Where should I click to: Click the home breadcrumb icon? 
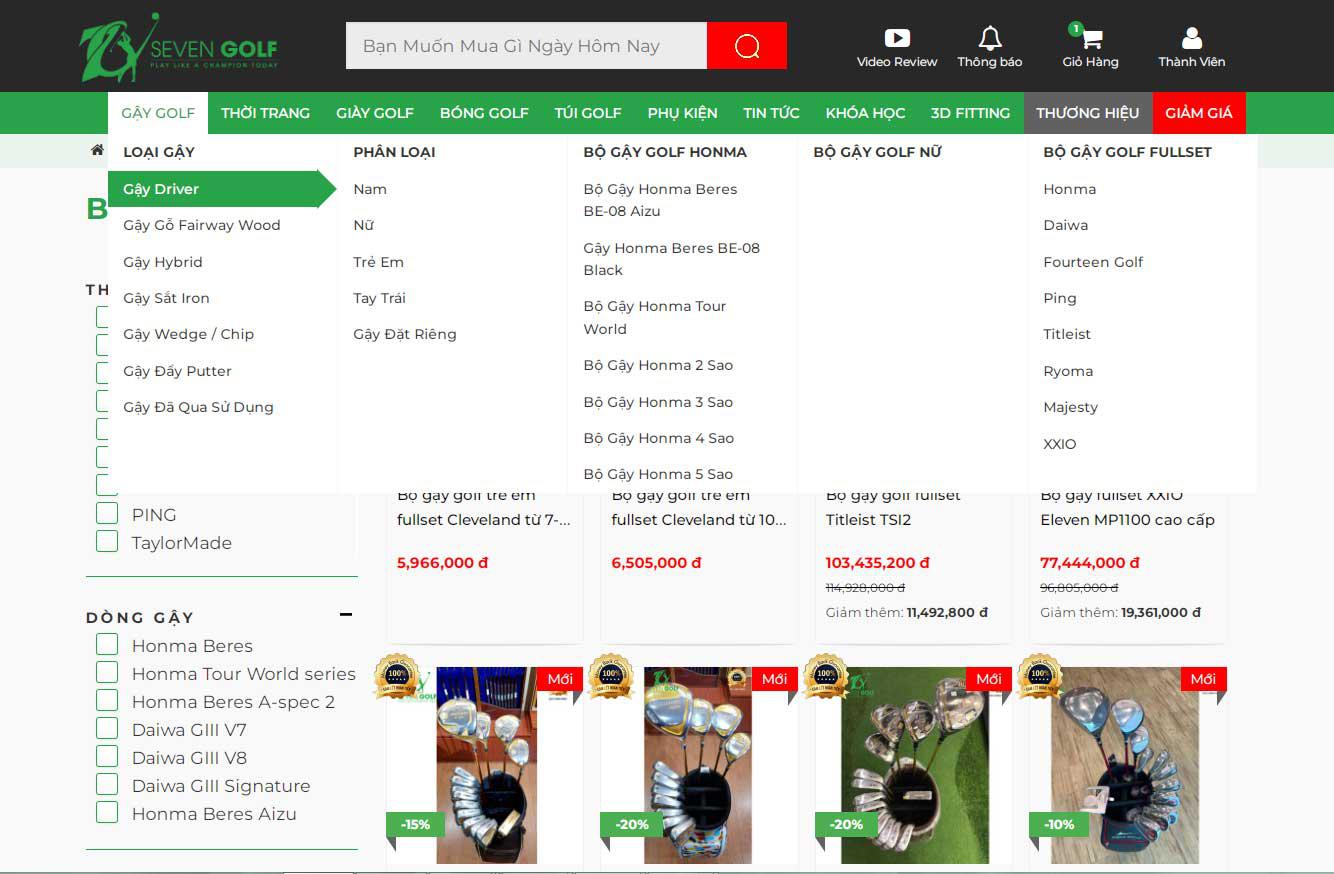click(x=96, y=148)
